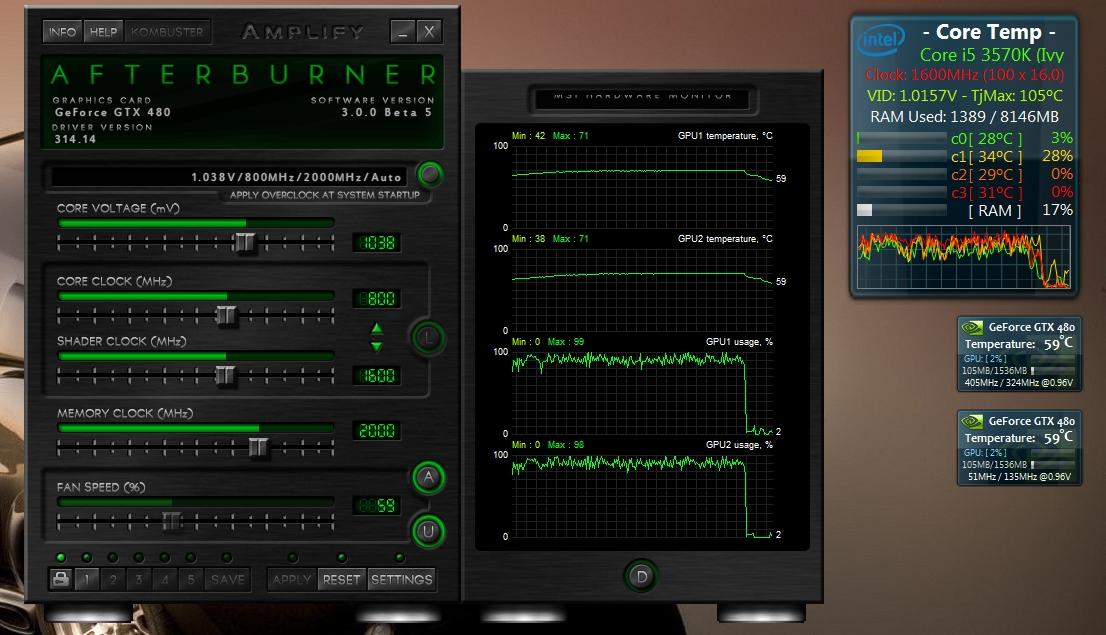Viewport: 1106px width, 635px height.
Task: Click the Fan Speed slider handle
Action: [171, 521]
